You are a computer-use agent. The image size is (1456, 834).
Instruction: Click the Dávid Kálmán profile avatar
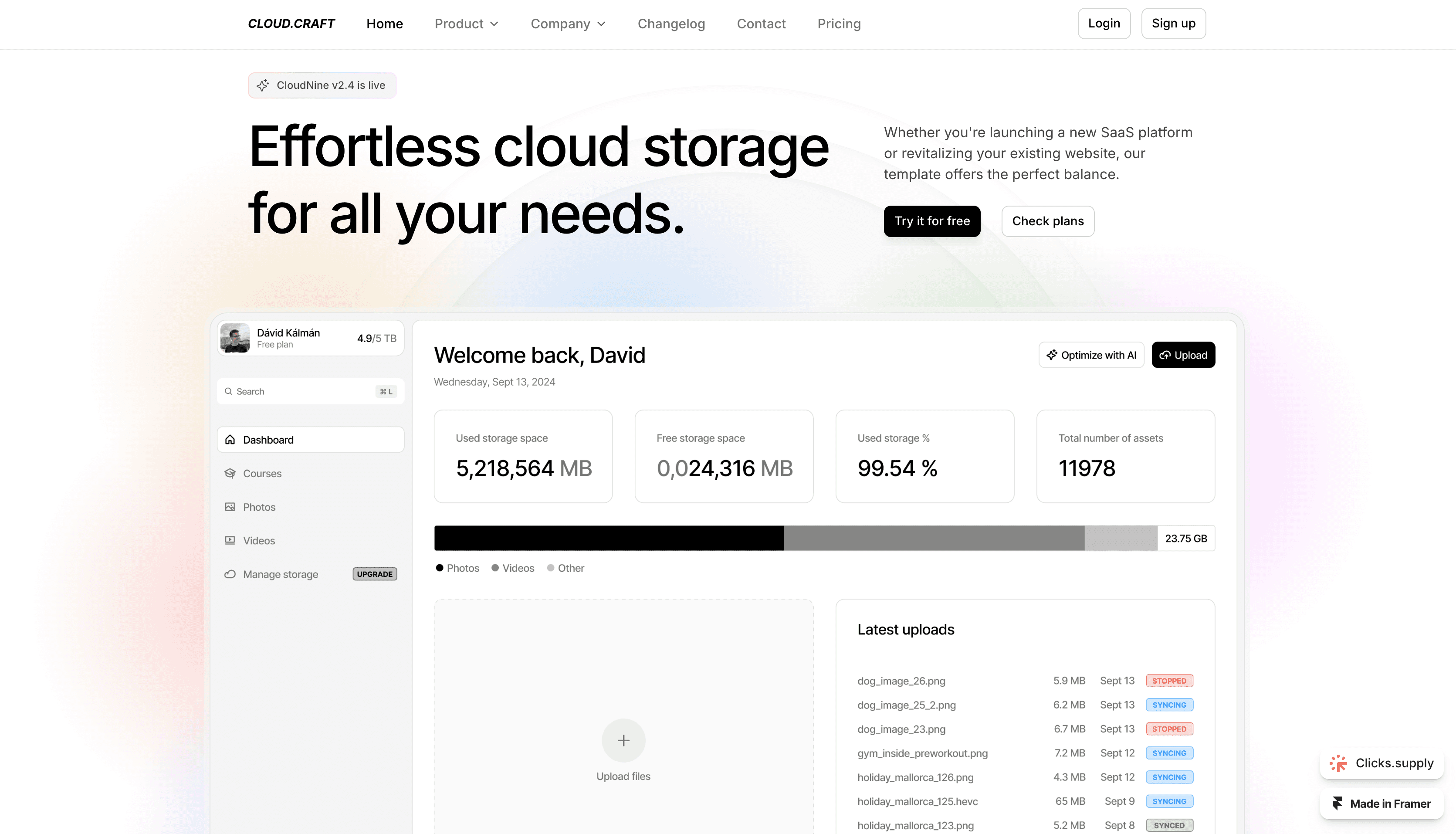235,338
